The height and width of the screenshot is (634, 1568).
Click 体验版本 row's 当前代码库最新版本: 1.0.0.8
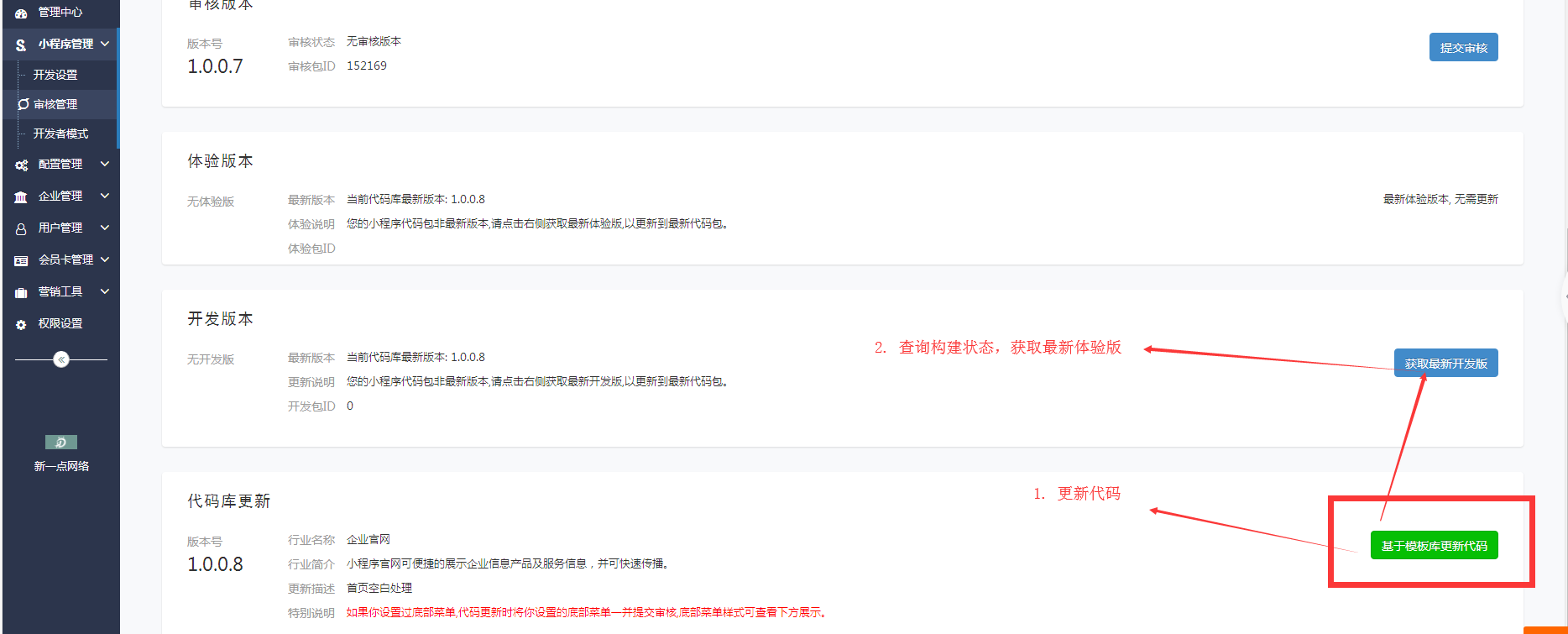click(416, 199)
